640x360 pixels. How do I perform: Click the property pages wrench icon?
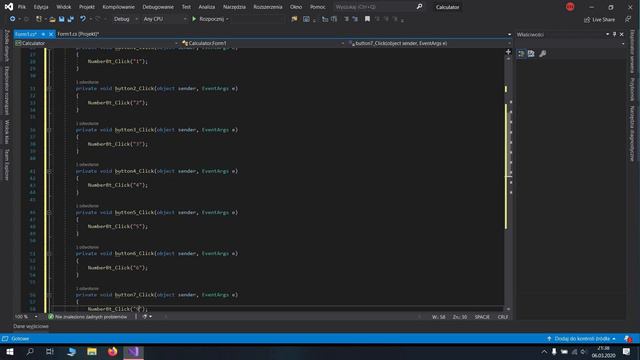[x=542, y=53]
